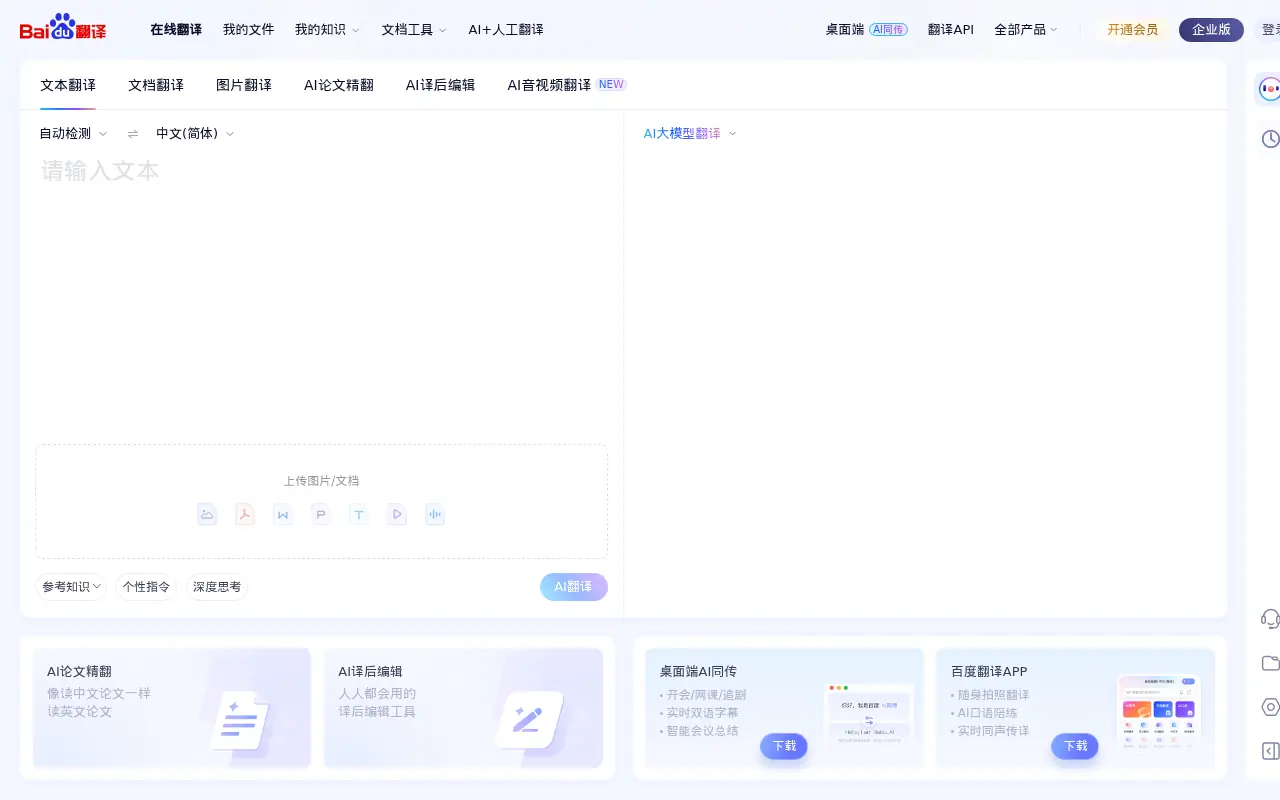Click 下载 for 桌面端AI同传
Viewport: 1280px width, 800px height.
tap(784, 746)
